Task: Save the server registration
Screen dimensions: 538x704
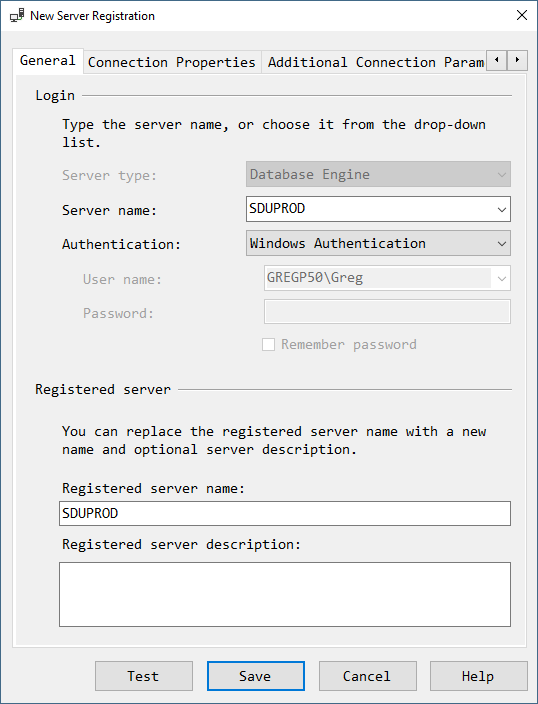Action: click(x=256, y=676)
